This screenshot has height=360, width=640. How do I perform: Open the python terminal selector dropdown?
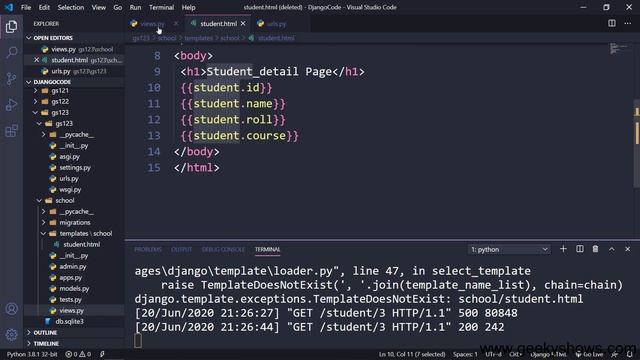point(509,249)
